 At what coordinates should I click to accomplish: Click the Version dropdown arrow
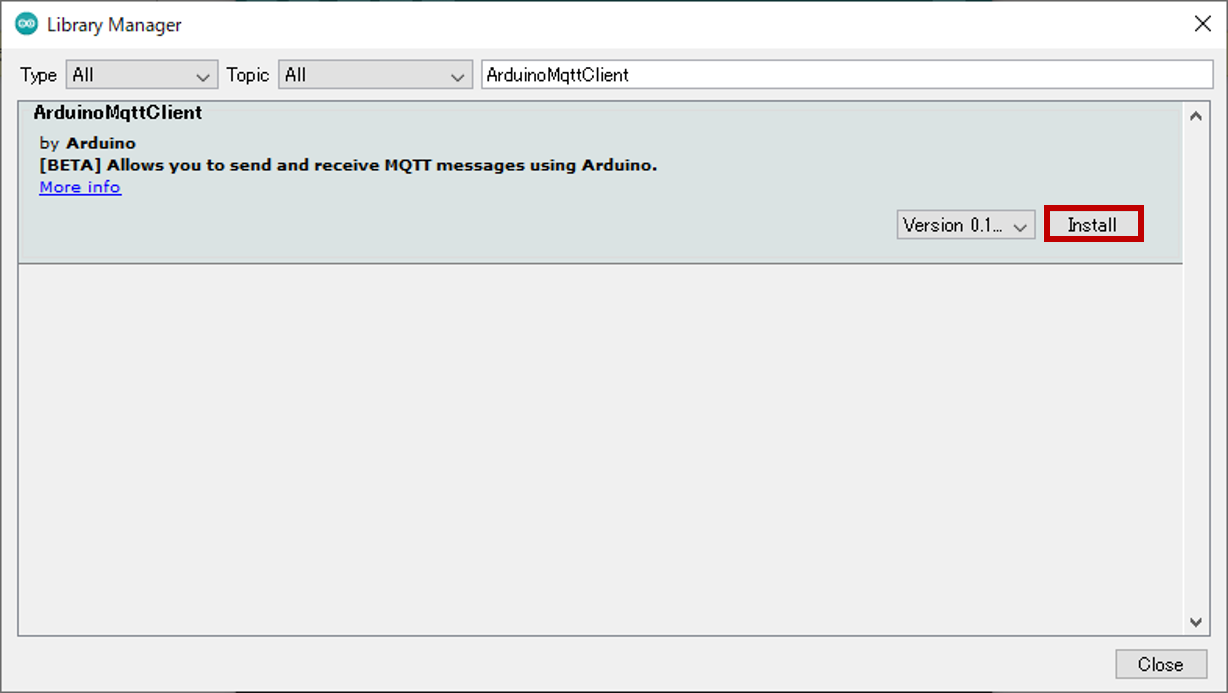coord(1022,225)
